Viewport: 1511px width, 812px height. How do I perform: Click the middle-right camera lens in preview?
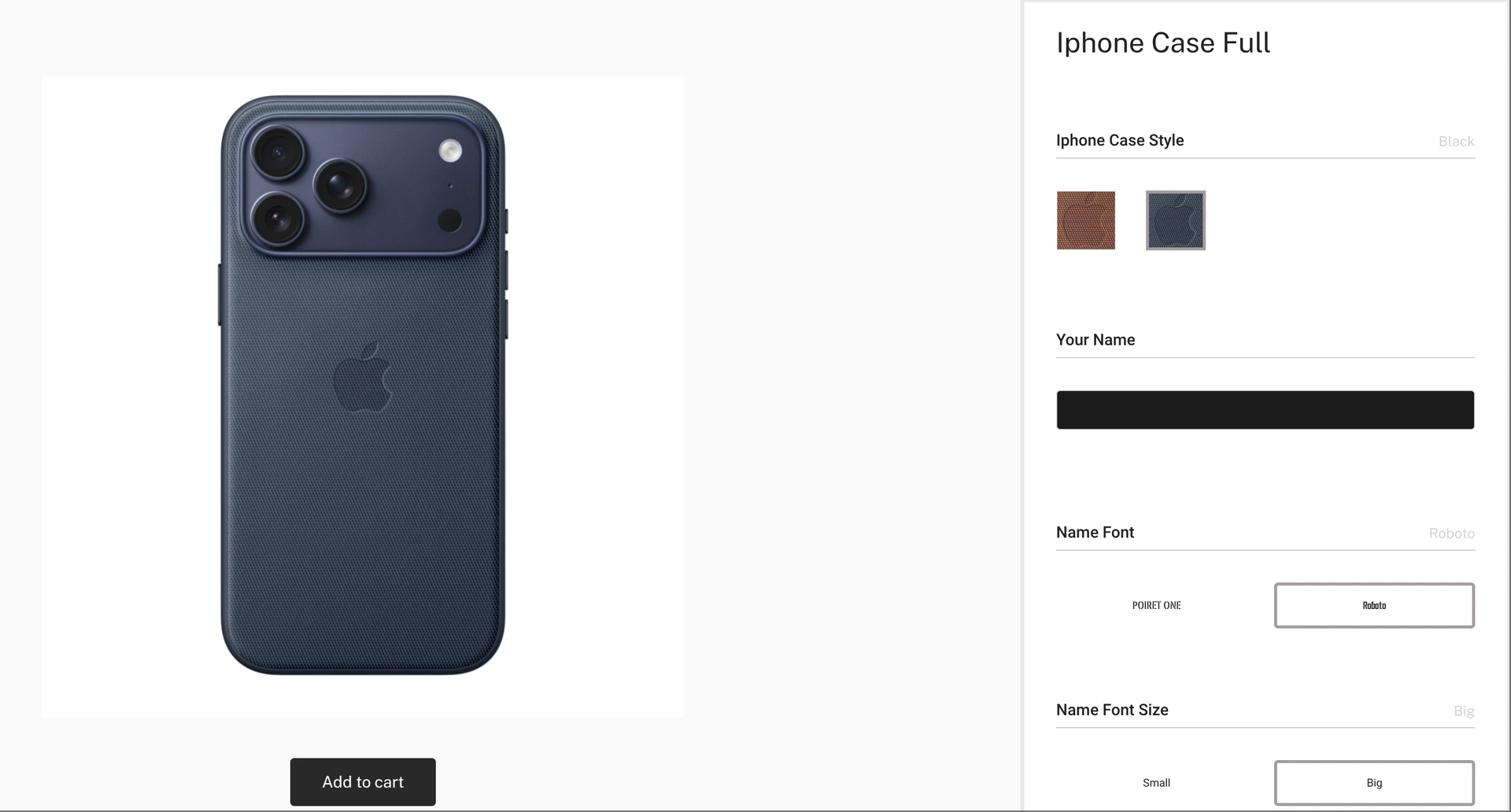tap(340, 186)
